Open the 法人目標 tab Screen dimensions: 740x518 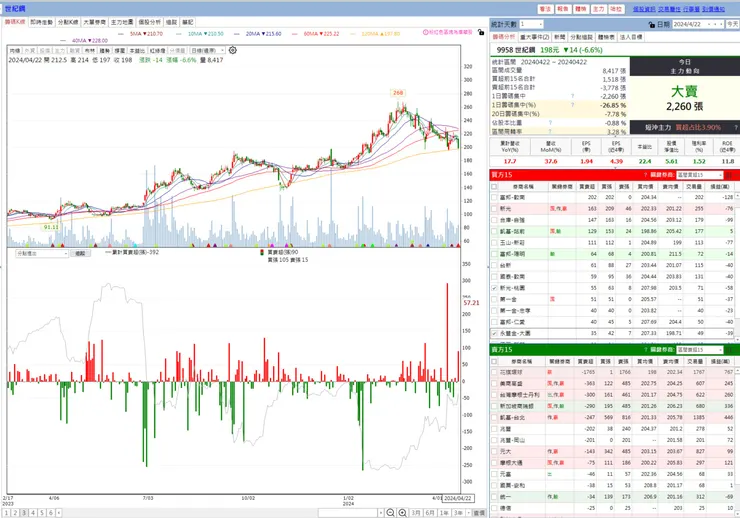[631, 37]
